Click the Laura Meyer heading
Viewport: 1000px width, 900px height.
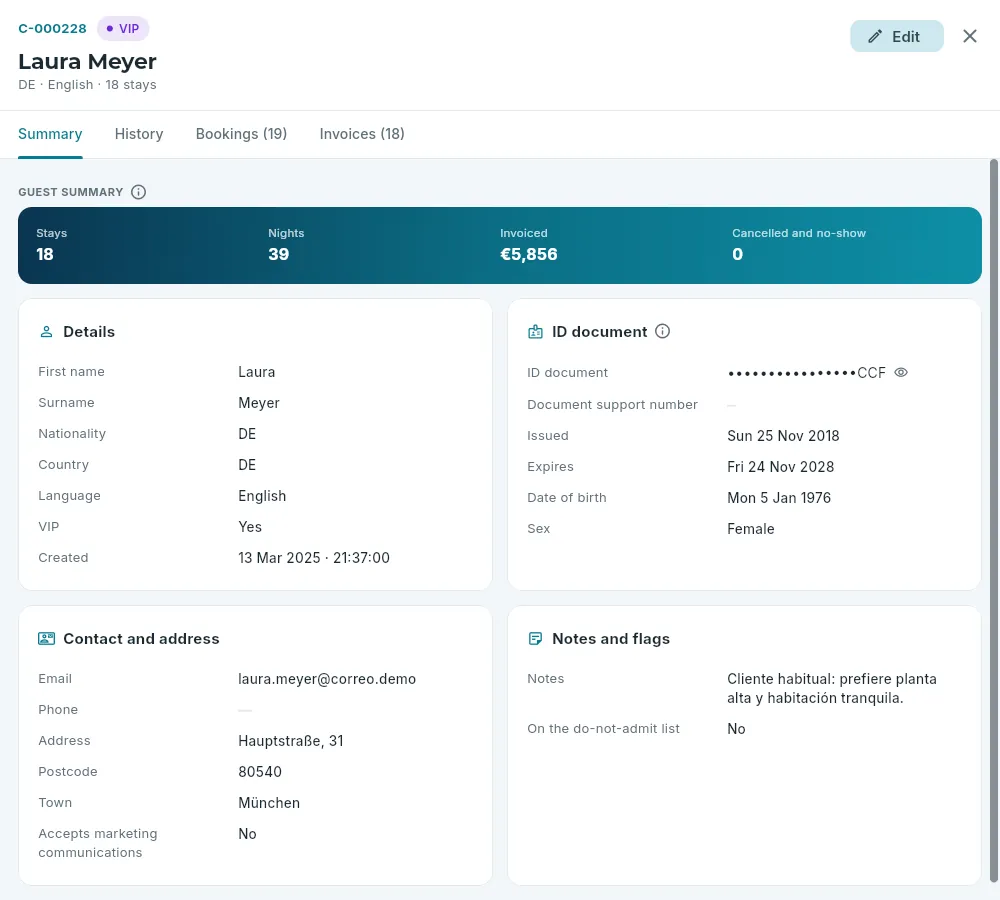pyautogui.click(x=87, y=62)
